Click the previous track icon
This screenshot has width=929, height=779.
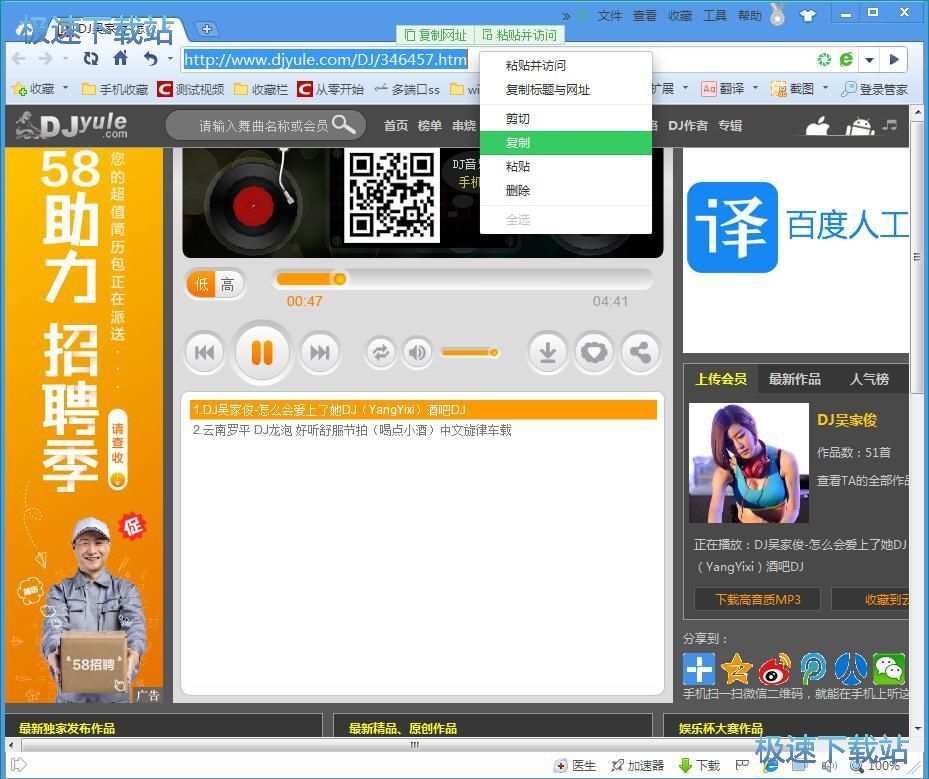204,352
